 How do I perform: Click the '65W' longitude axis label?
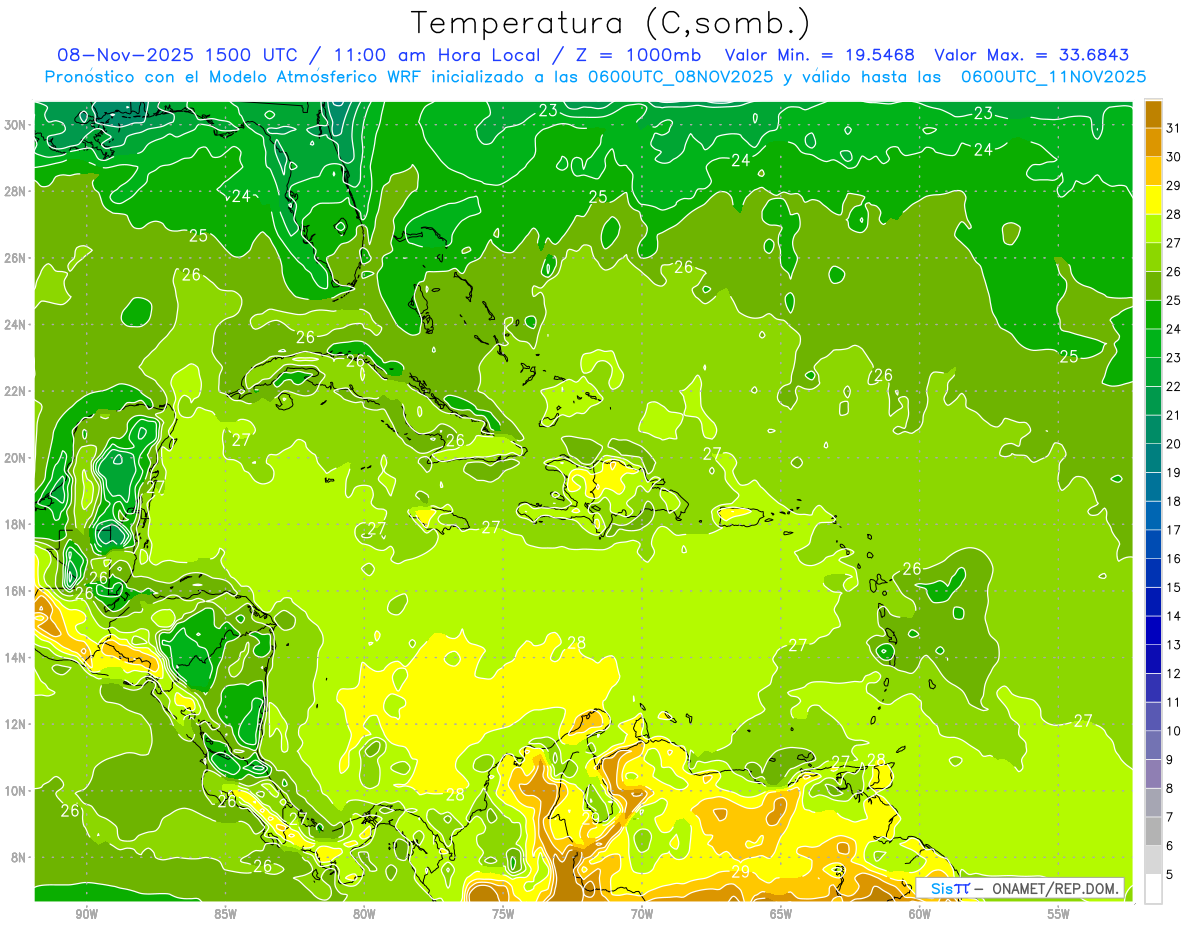click(x=781, y=914)
